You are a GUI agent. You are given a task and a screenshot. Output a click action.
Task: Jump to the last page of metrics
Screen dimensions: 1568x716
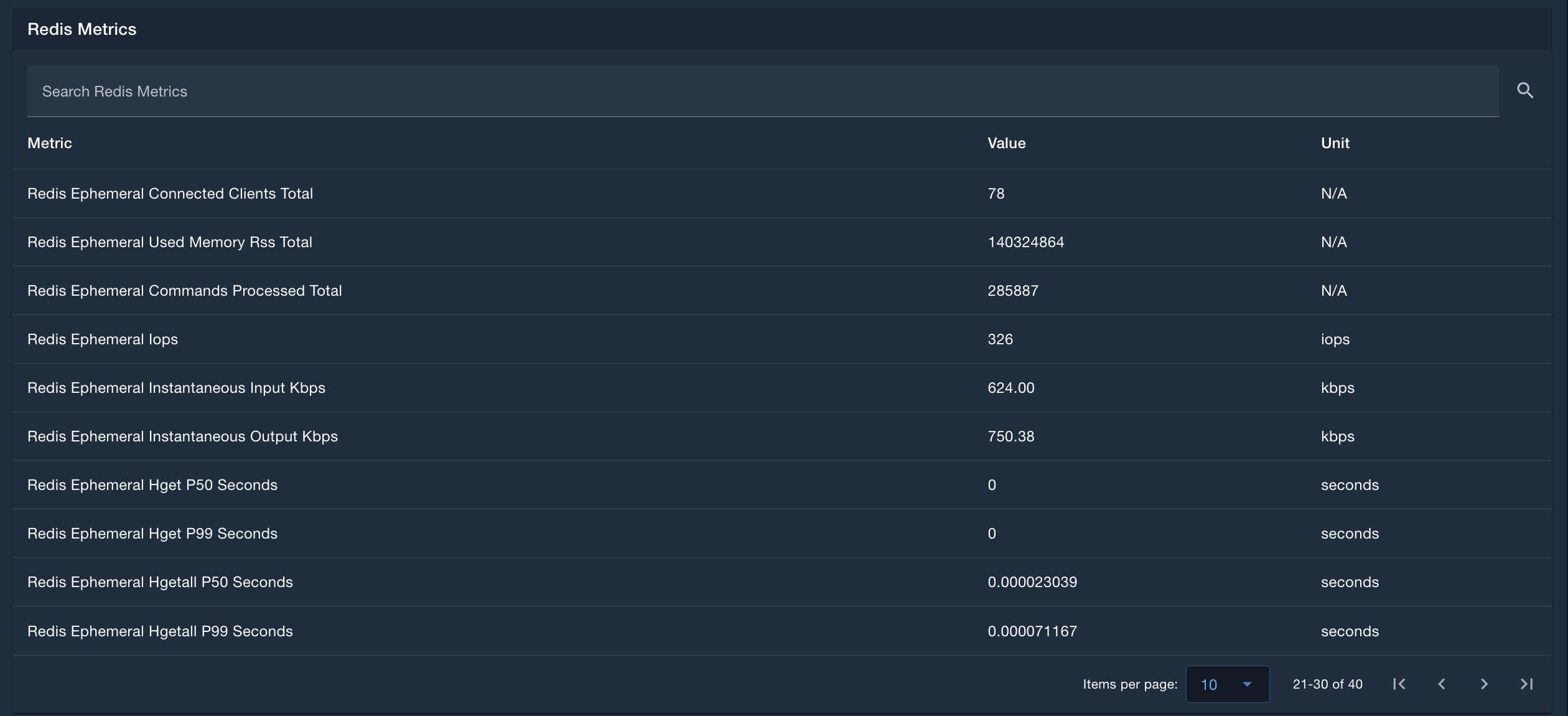point(1526,684)
